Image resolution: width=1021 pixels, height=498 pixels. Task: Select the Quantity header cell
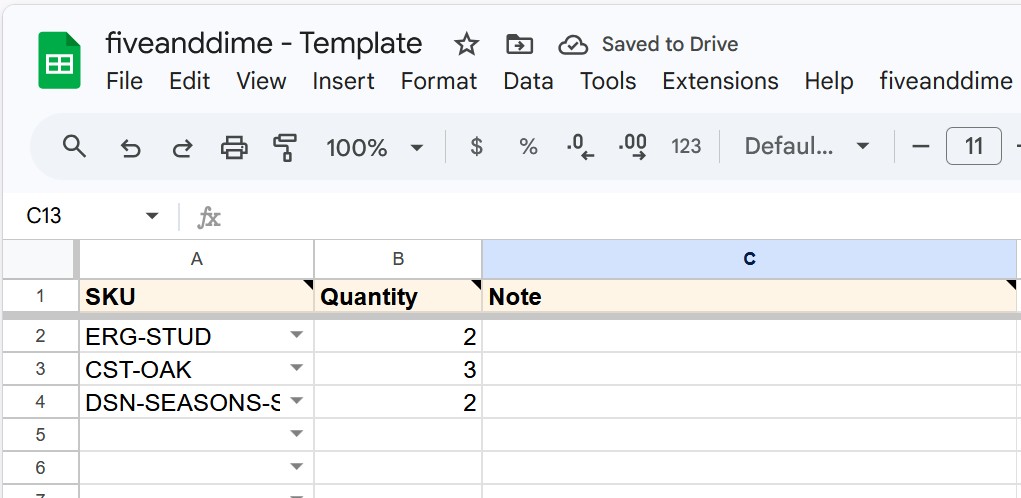(x=398, y=296)
